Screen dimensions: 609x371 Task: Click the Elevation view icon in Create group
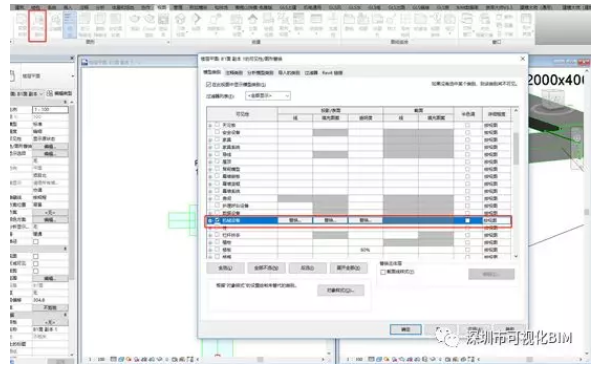pos(253,25)
